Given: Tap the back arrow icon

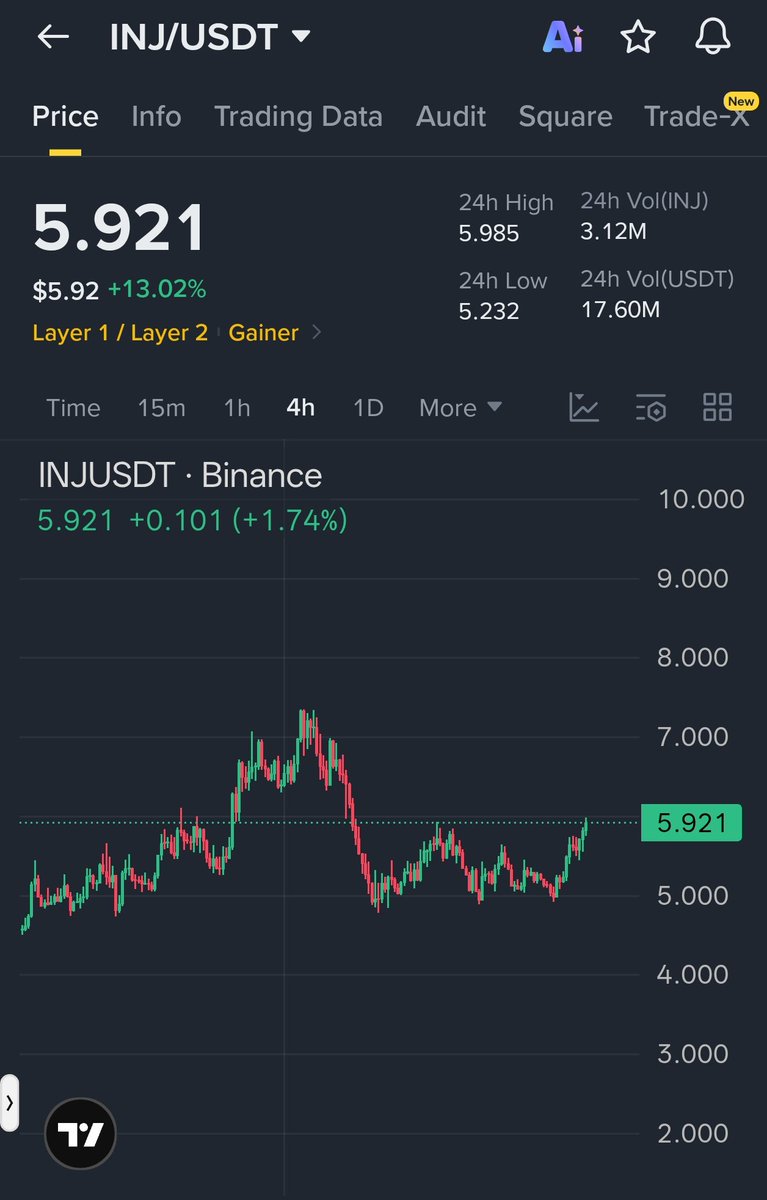Looking at the screenshot, I should coord(53,37).
